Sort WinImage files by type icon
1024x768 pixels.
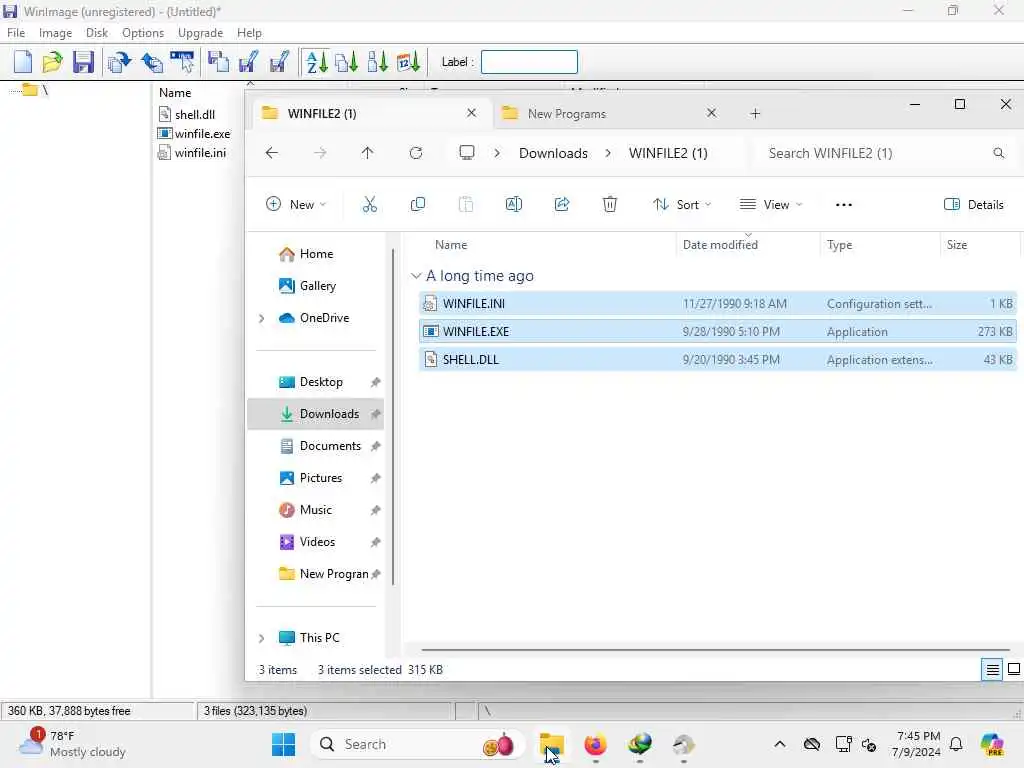click(x=347, y=62)
